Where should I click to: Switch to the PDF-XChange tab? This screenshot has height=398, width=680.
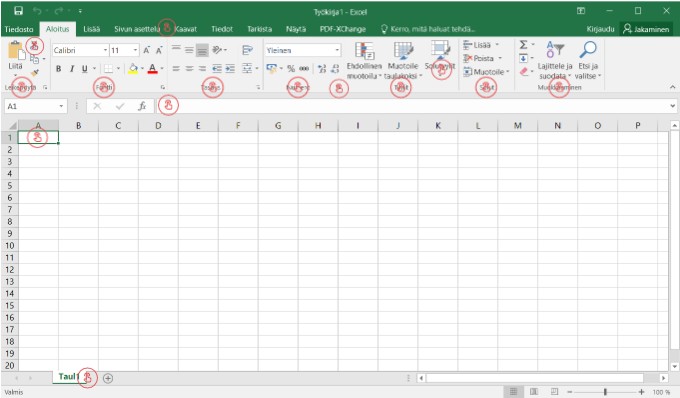tap(343, 29)
